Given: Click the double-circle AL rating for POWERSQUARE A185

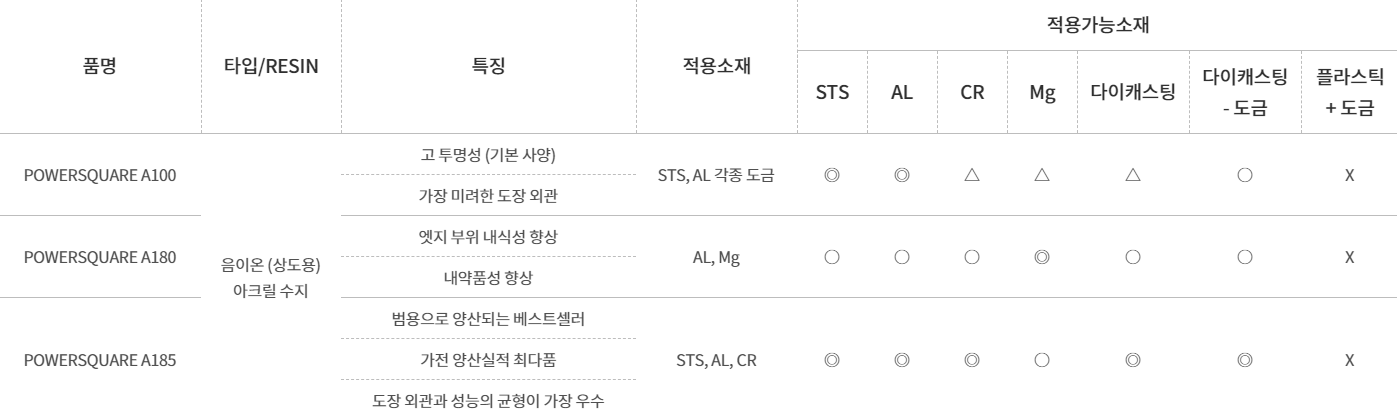Looking at the screenshot, I should pos(901,360).
